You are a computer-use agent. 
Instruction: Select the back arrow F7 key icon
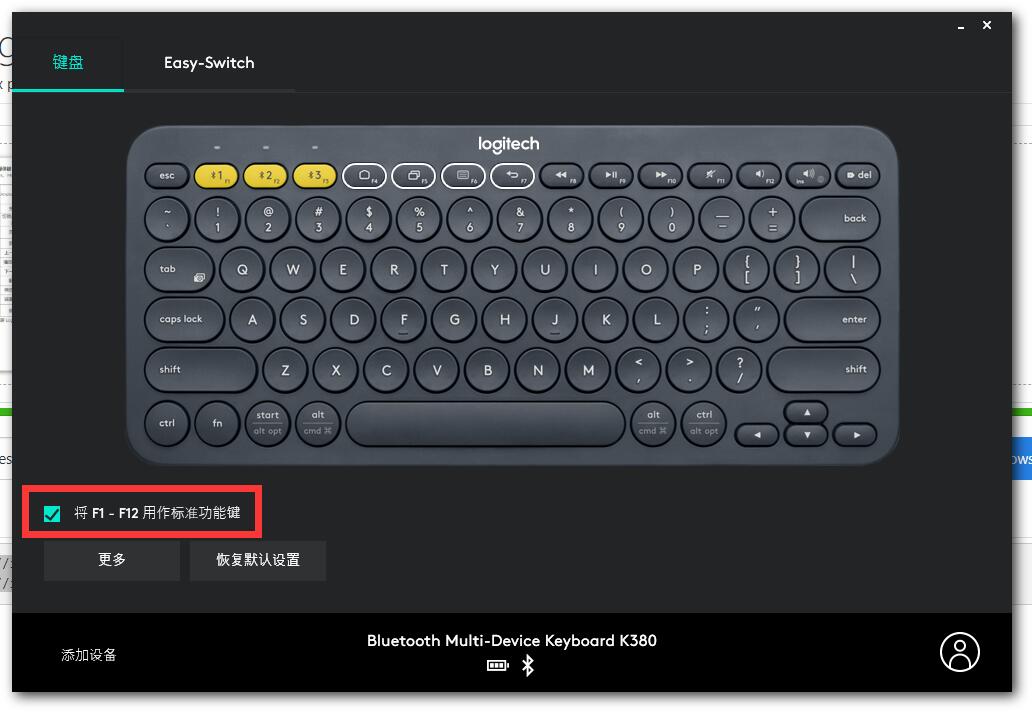pyautogui.click(x=513, y=176)
